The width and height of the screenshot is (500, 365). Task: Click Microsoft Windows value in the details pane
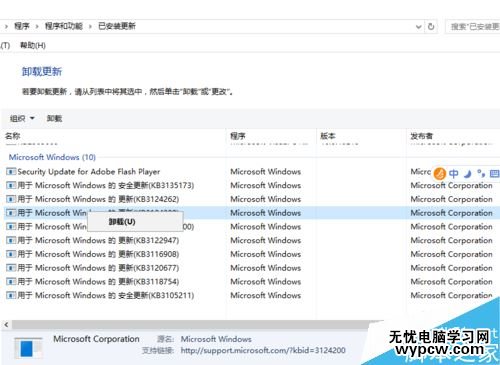tap(216, 339)
